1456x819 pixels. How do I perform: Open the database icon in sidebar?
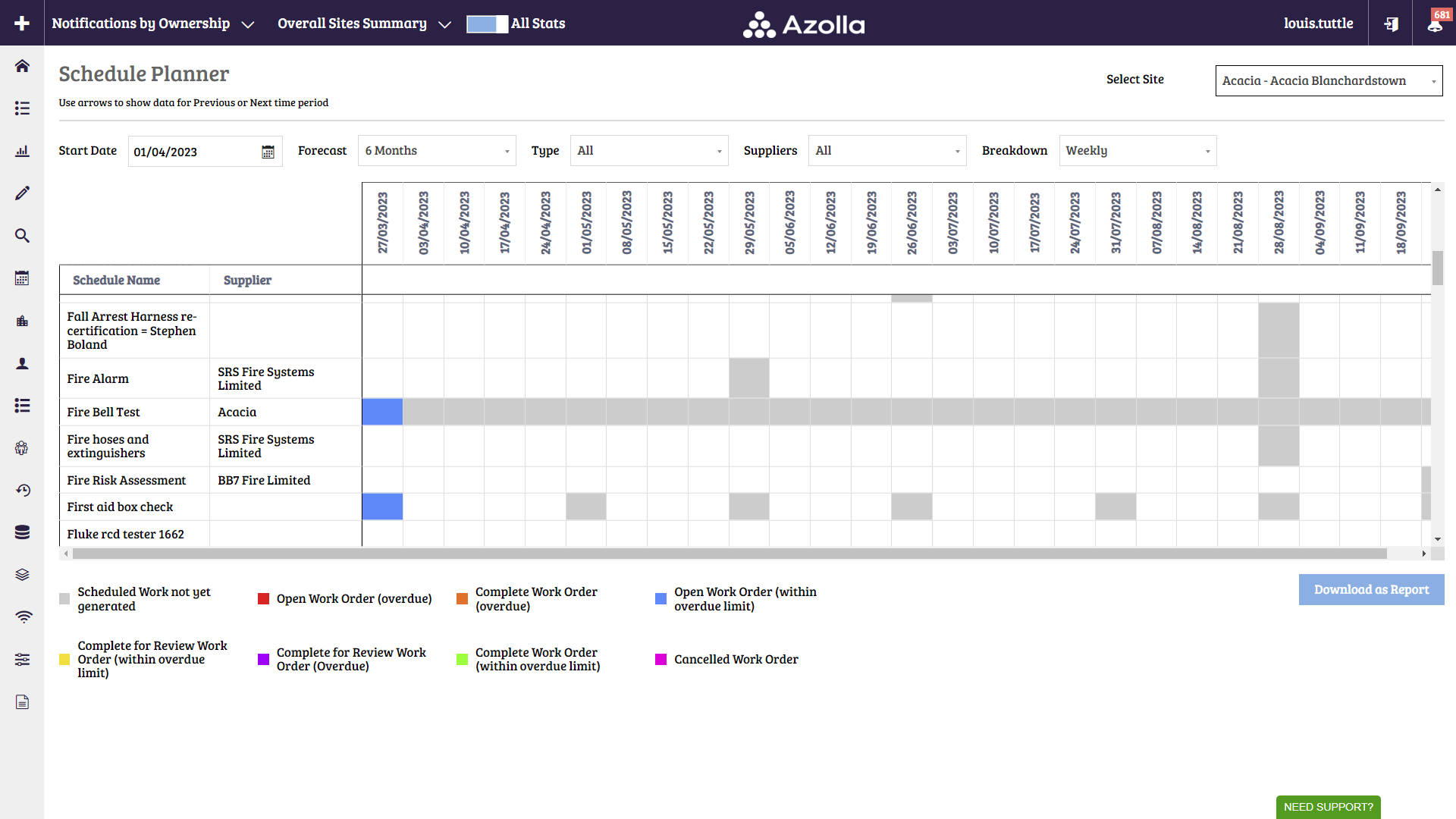22,532
